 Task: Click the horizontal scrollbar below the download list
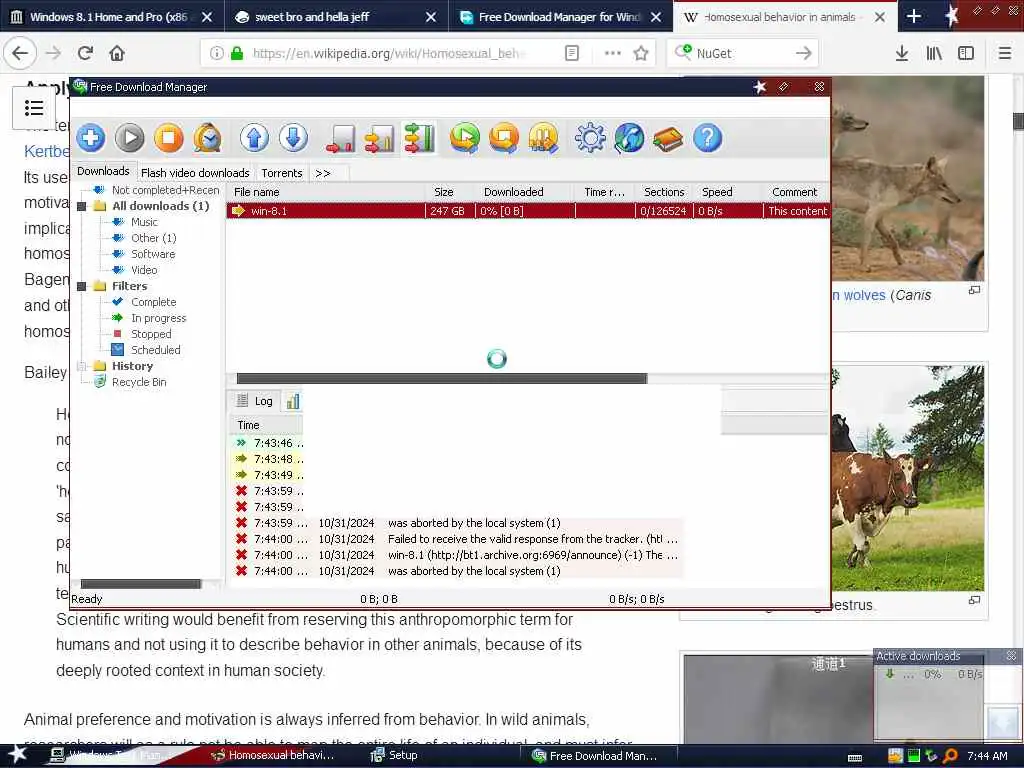441,378
